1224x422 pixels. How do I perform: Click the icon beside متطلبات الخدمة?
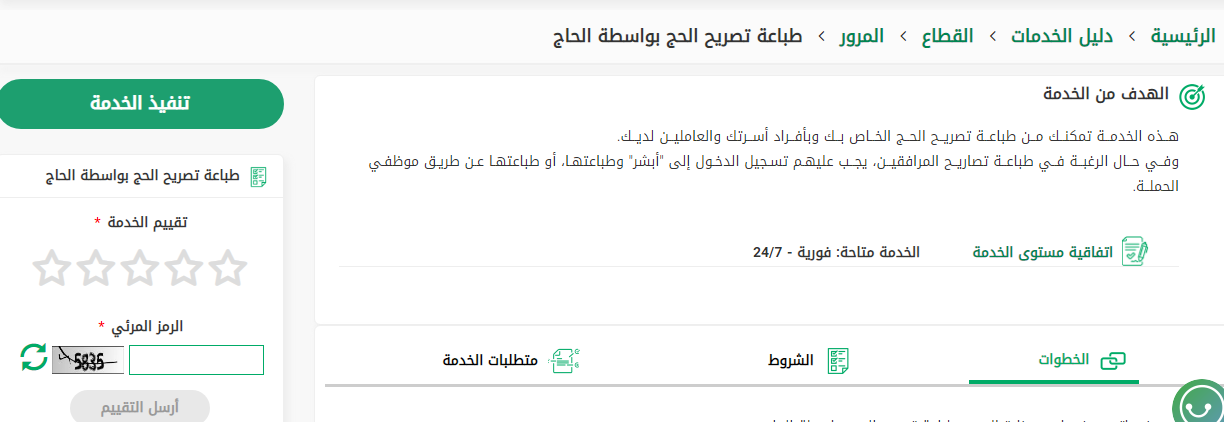point(567,360)
